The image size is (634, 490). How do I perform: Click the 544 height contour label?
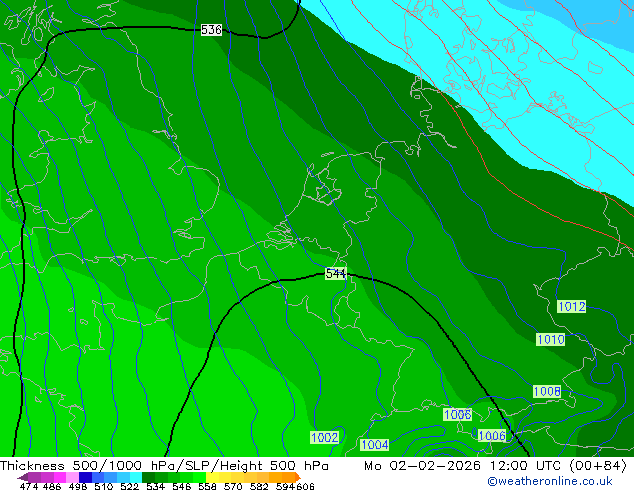[x=336, y=274]
